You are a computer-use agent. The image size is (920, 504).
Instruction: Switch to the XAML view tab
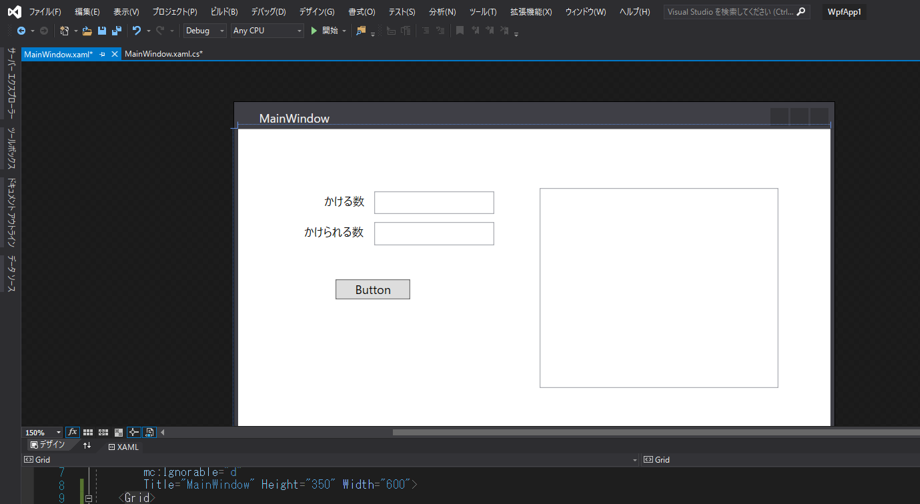coord(123,447)
